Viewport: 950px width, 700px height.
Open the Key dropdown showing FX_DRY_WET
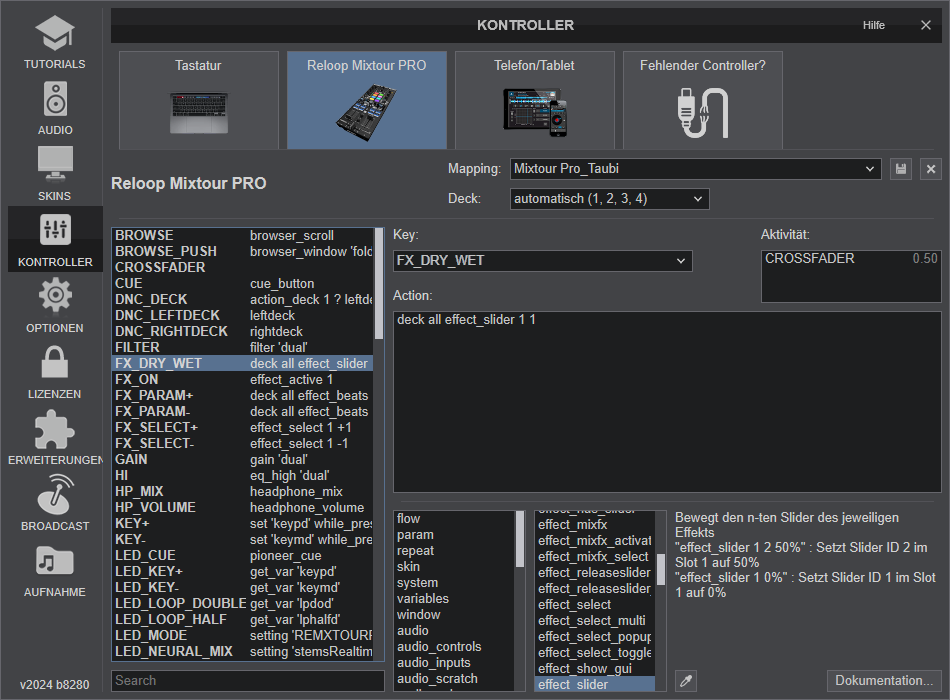542,261
